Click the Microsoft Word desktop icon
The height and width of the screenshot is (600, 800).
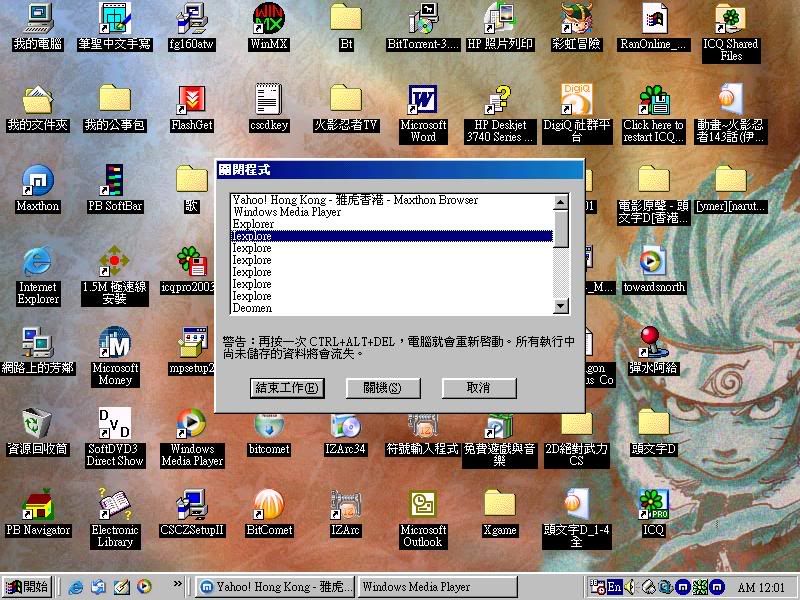[423, 101]
